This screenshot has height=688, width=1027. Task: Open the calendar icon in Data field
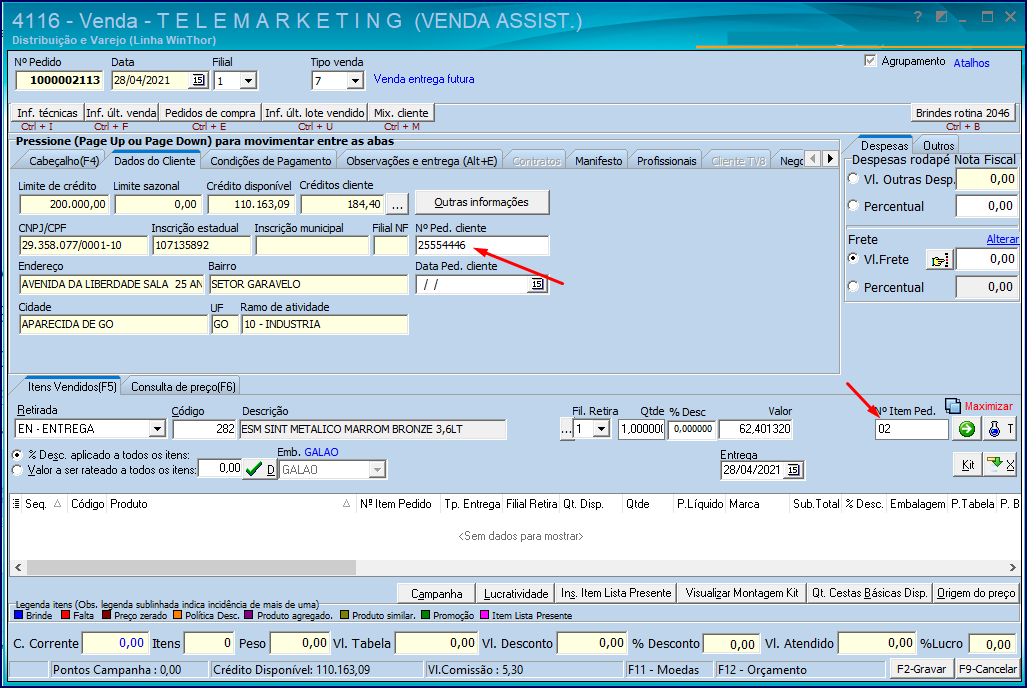click(197, 80)
